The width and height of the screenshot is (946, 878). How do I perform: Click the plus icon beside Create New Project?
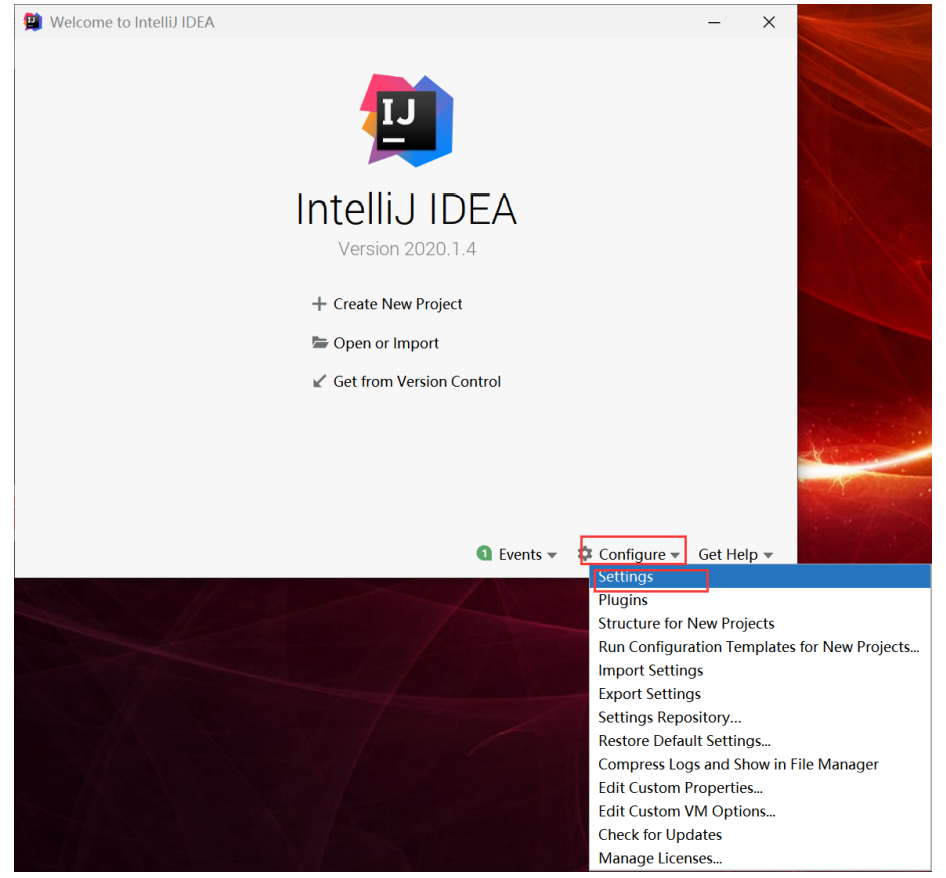pyautogui.click(x=319, y=304)
